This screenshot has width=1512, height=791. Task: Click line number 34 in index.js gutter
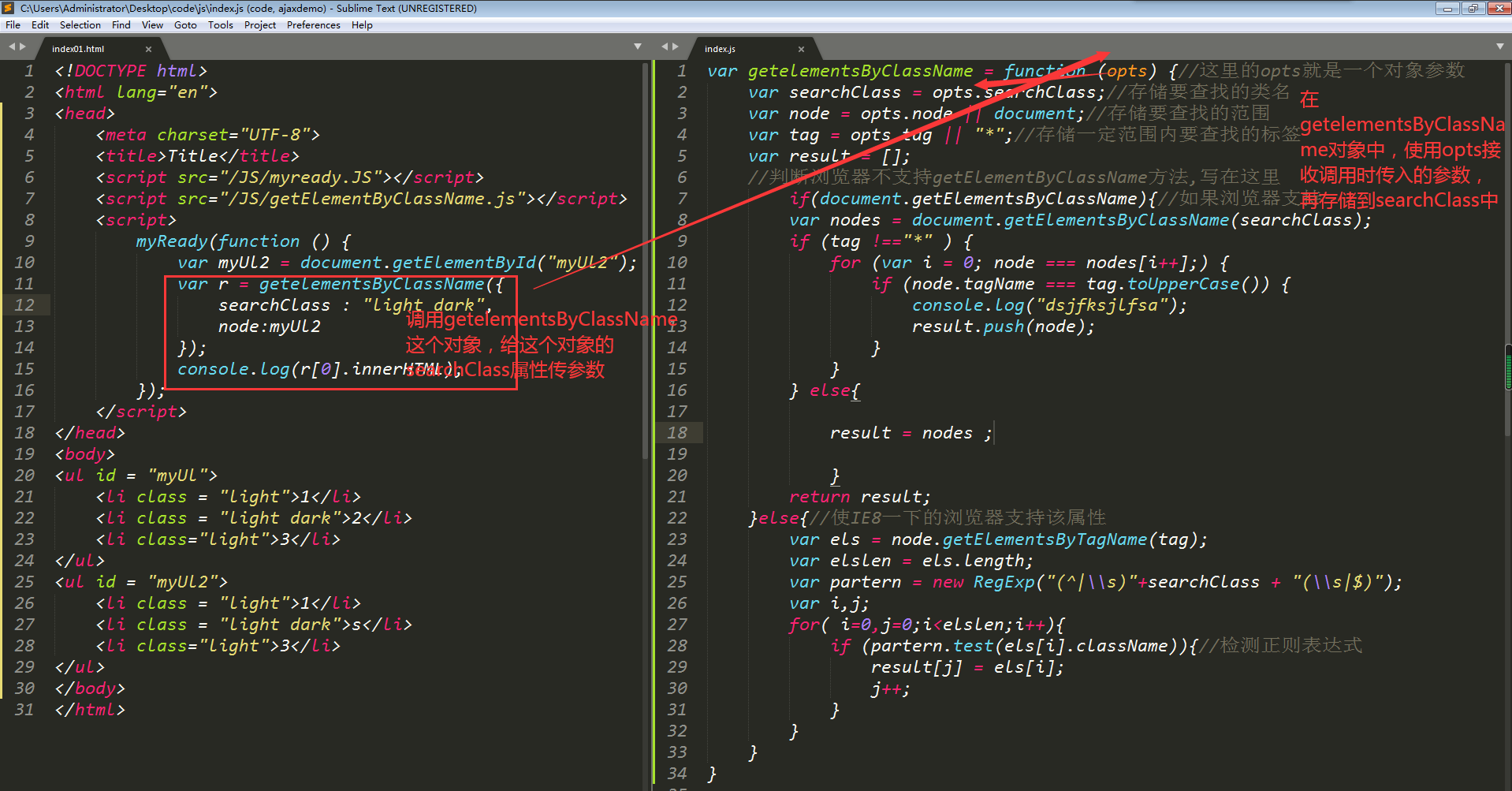coord(677,774)
